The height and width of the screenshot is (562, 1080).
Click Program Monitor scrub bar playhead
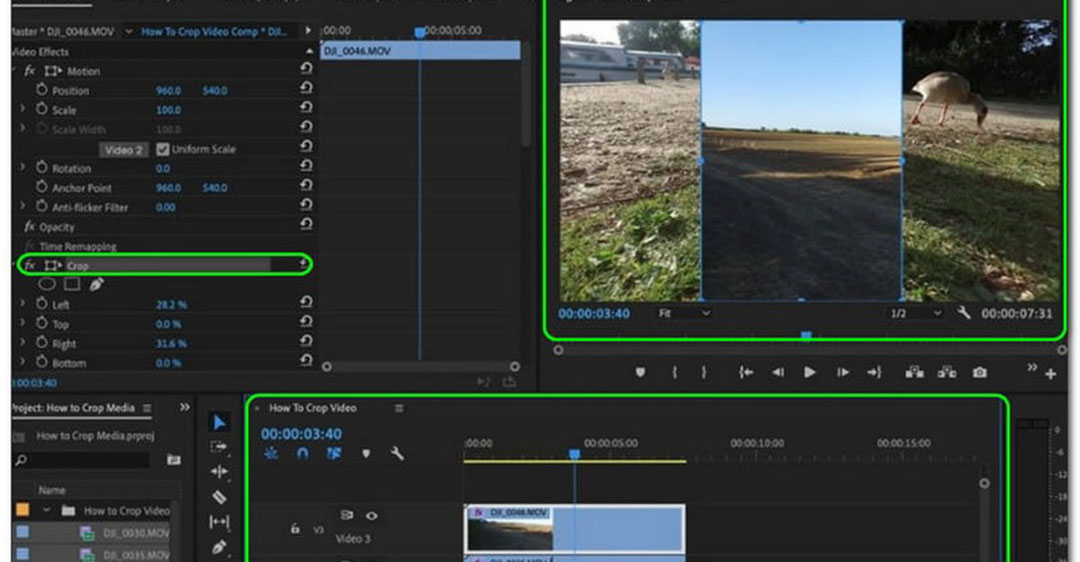[x=806, y=336]
